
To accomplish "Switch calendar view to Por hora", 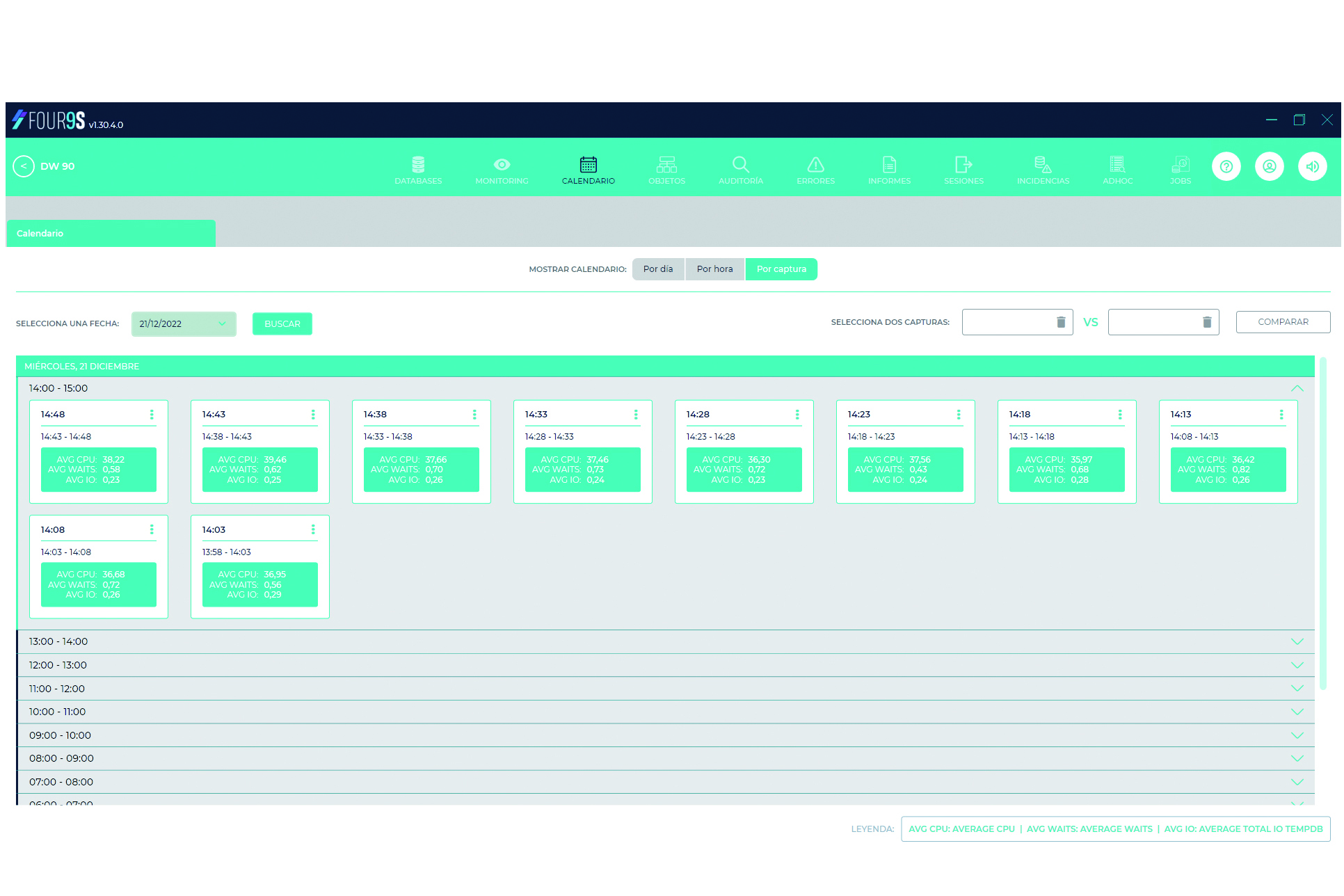I will [715, 269].
